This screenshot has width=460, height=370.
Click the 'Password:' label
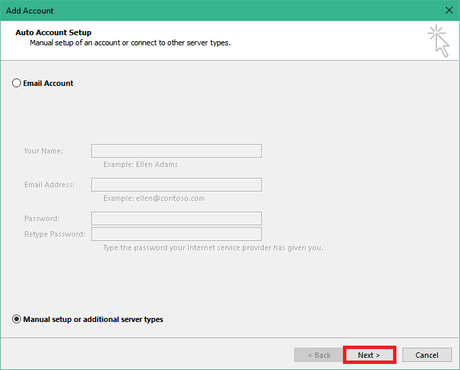pos(42,219)
